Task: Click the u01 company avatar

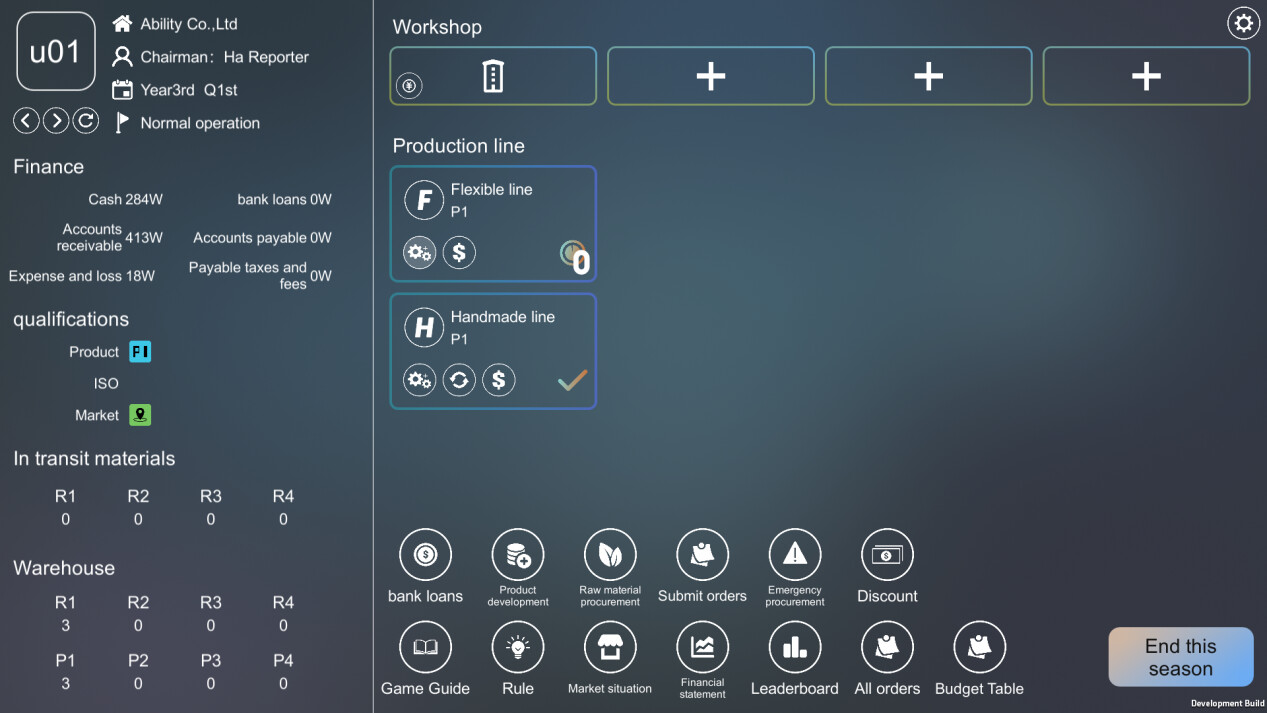Action: [55, 50]
